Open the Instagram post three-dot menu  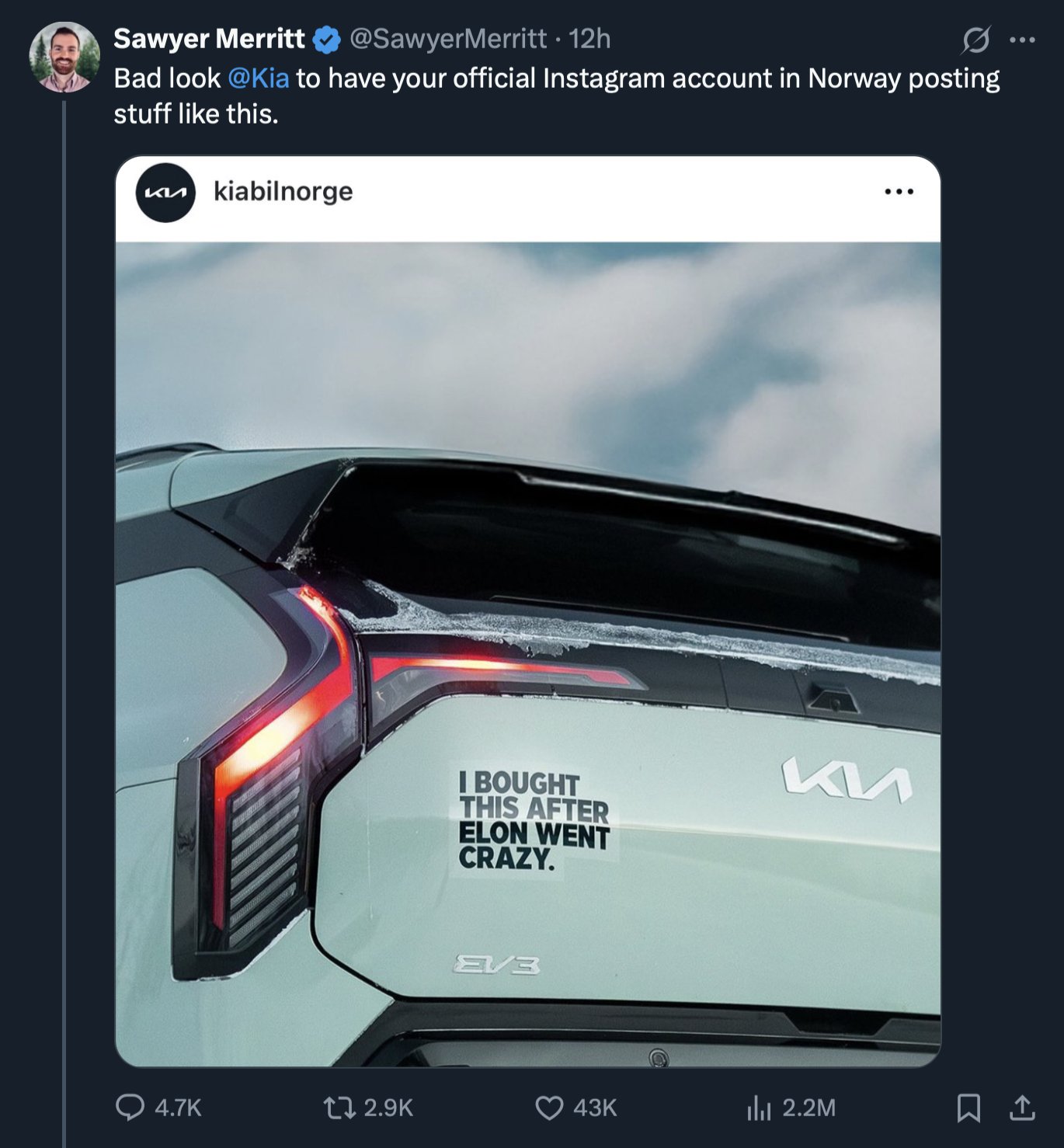[x=899, y=192]
